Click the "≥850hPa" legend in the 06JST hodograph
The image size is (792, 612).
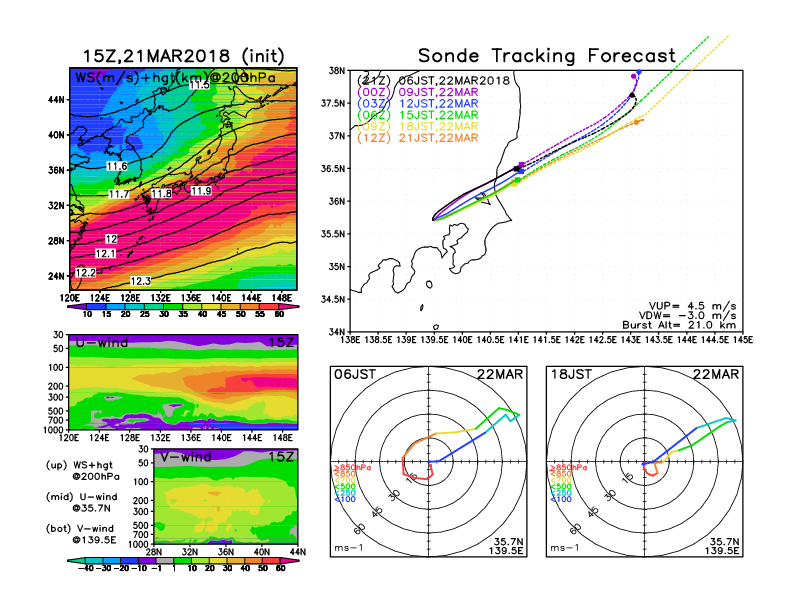[x=352, y=468]
